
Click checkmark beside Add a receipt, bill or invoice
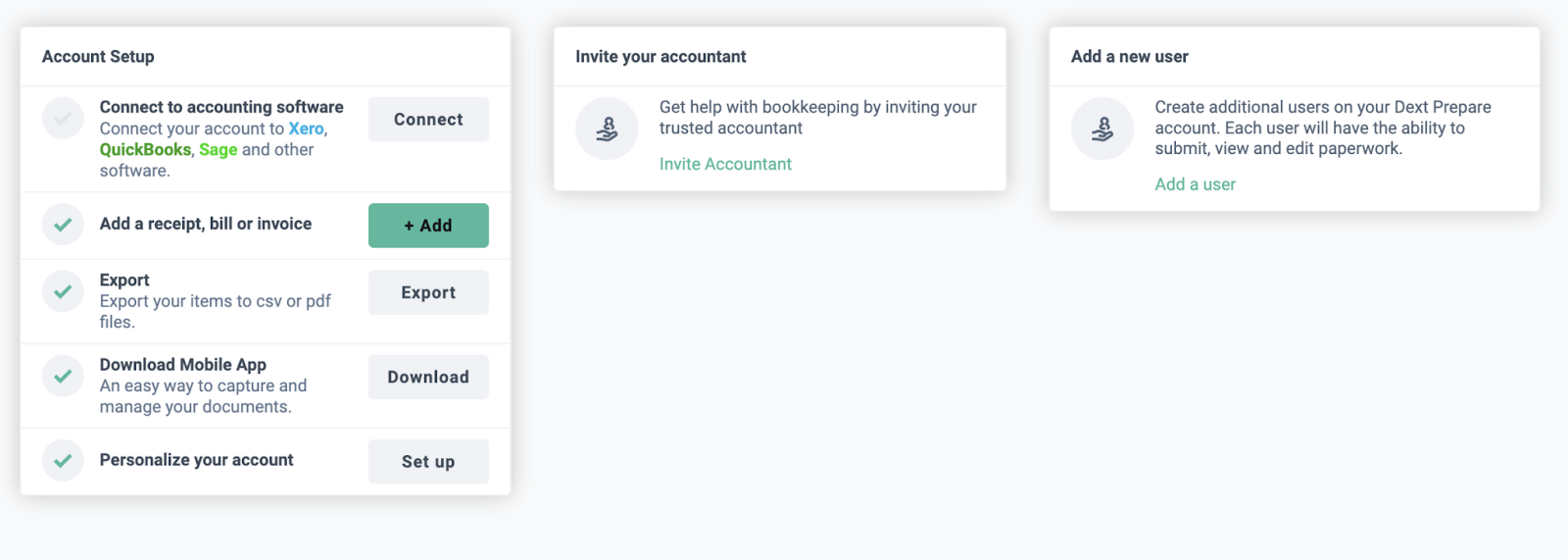63,225
